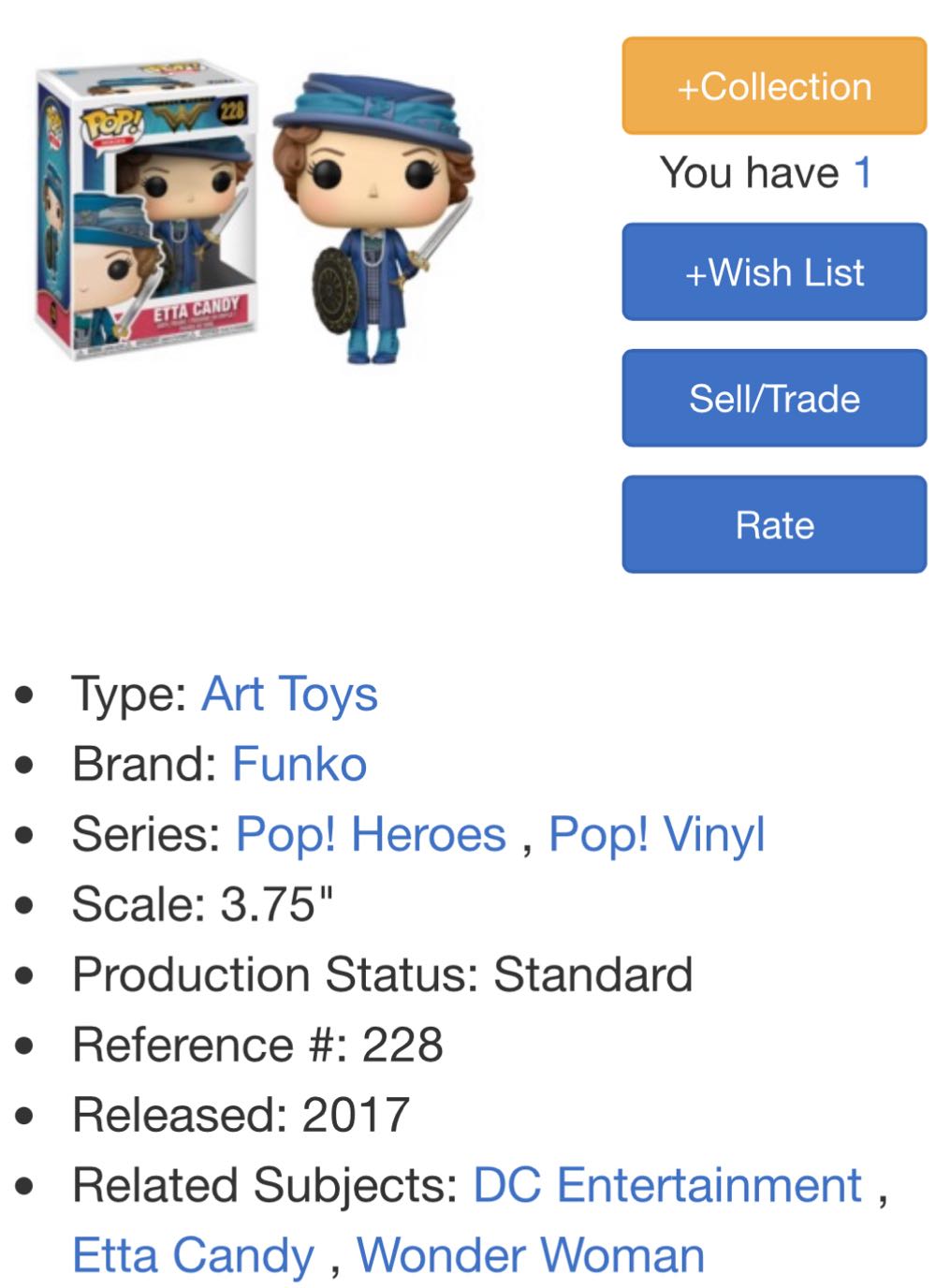Image resolution: width=936 pixels, height=1288 pixels.
Task: Open the Sell/Trade option
Action: click(x=773, y=398)
